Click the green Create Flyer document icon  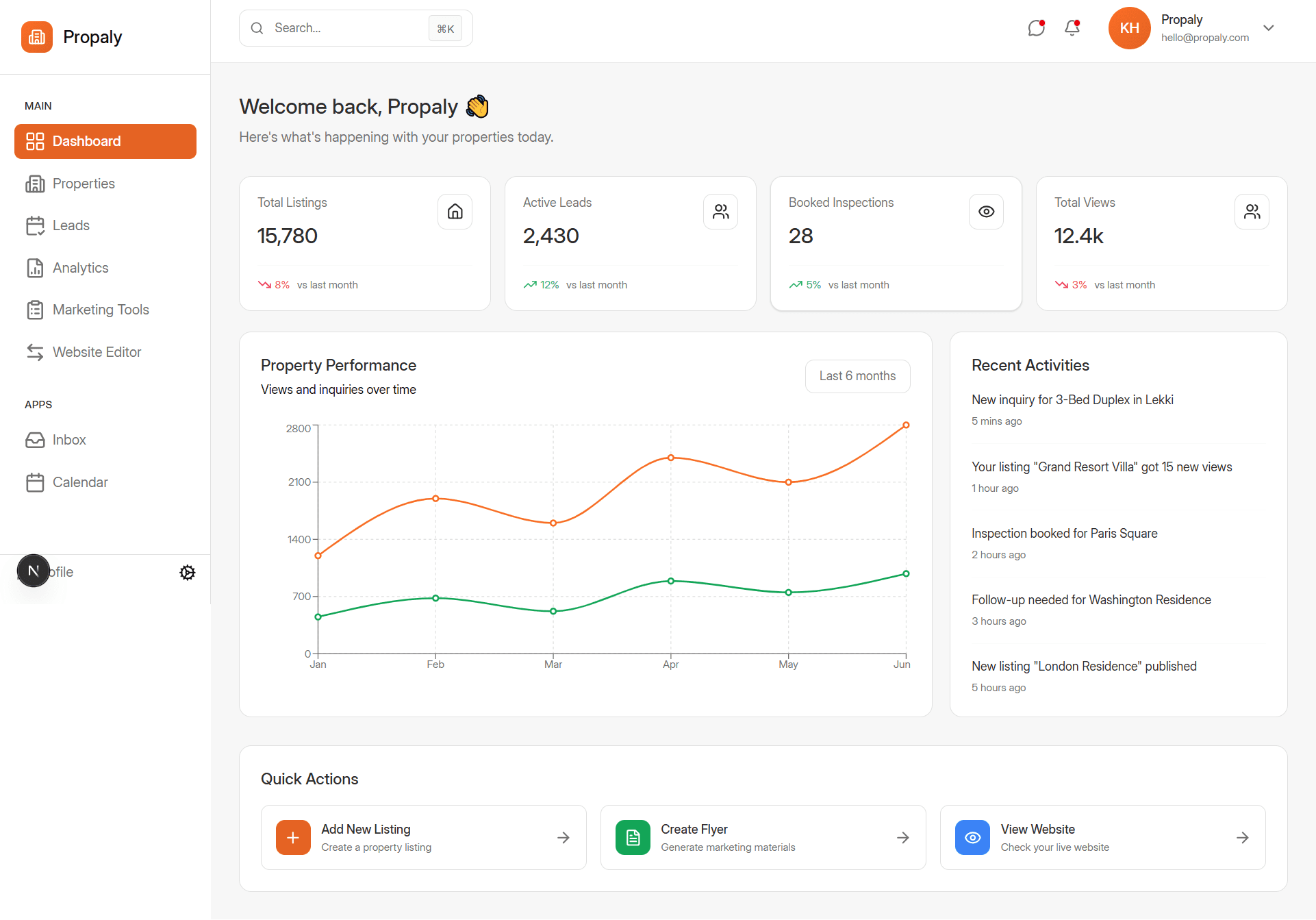pos(633,838)
